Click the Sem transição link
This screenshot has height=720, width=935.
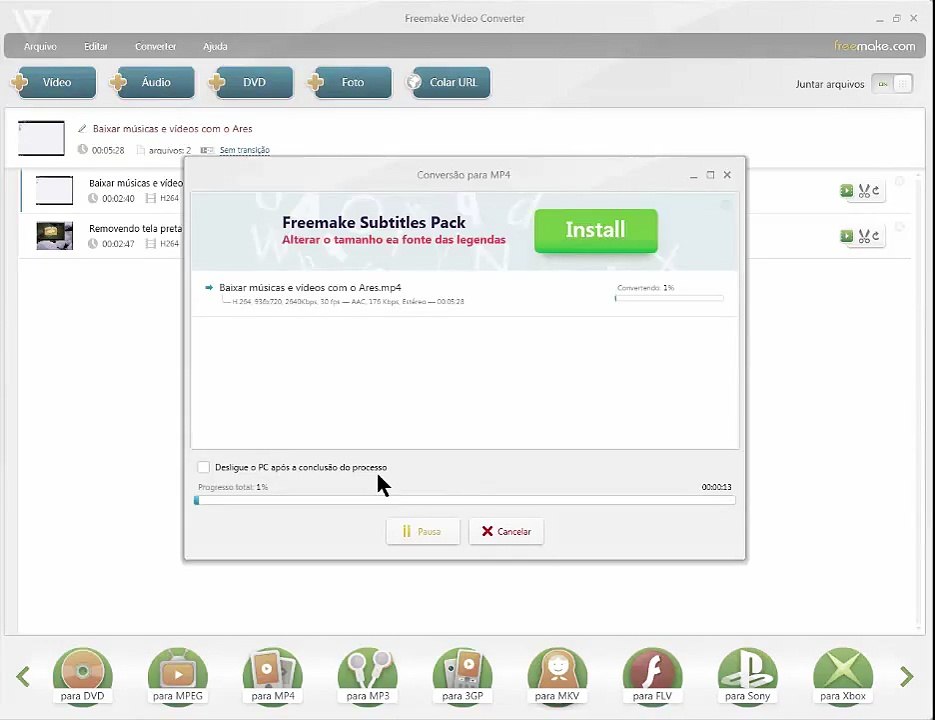pyautogui.click(x=244, y=150)
